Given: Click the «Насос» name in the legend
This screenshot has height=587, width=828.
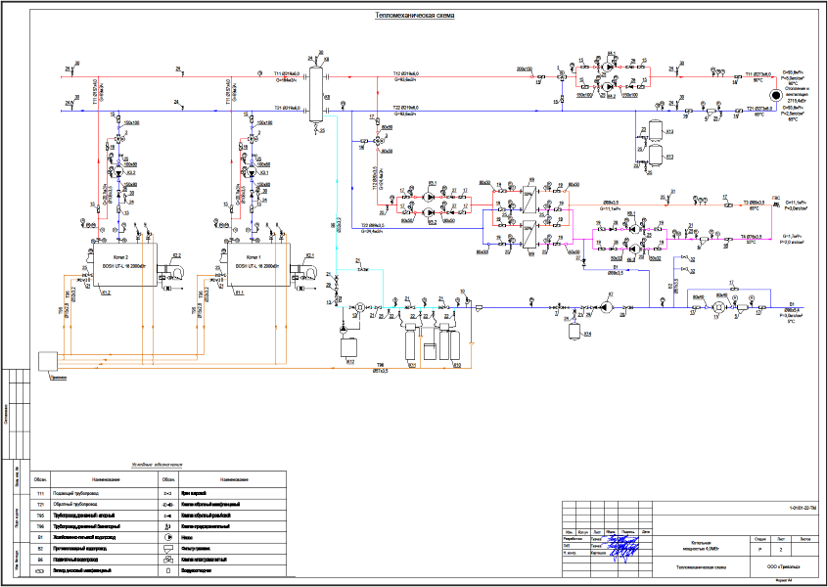Looking at the screenshot, I should point(186,537).
